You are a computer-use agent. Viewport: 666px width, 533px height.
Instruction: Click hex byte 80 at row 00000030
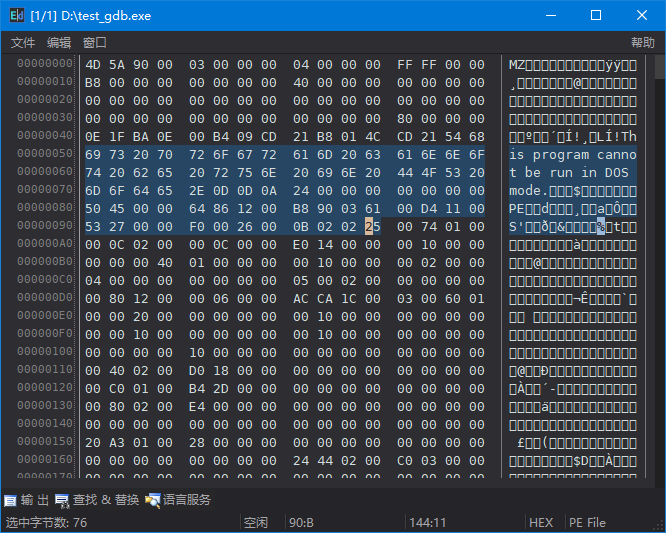coord(405,118)
